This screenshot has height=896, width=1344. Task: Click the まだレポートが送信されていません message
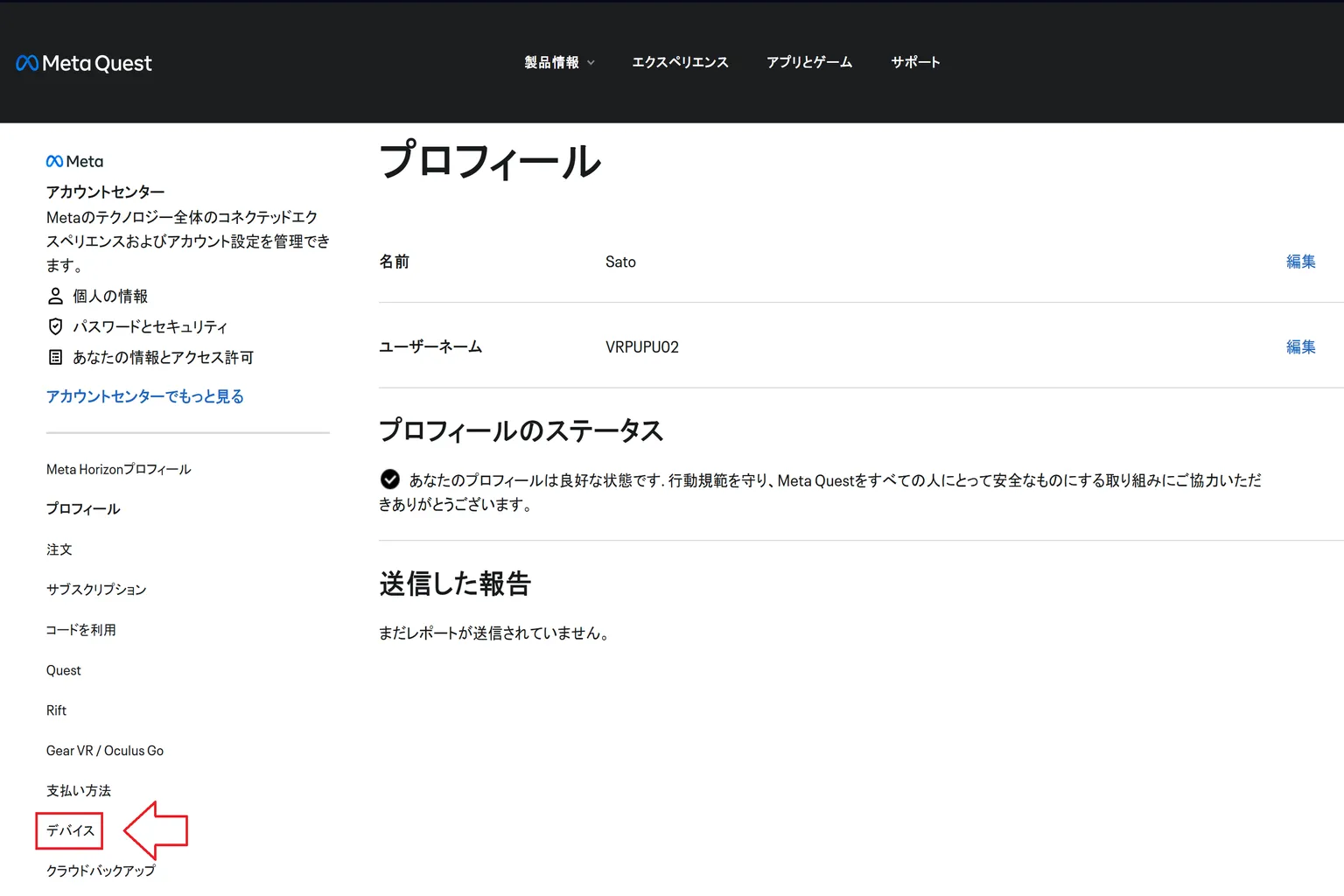click(494, 633)
